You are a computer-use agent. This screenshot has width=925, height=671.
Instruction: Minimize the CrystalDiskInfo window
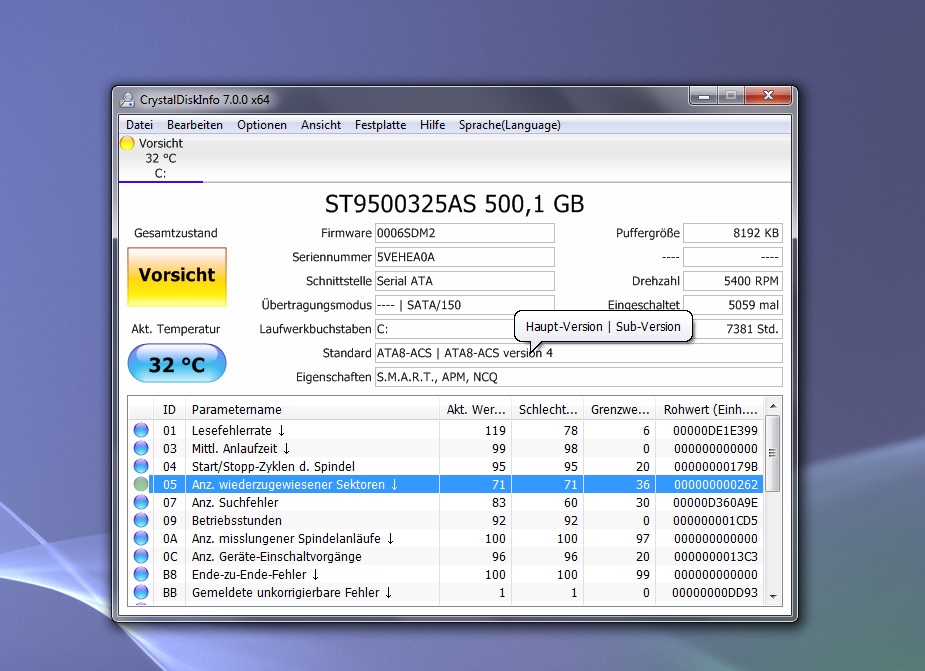coord(704,96)
